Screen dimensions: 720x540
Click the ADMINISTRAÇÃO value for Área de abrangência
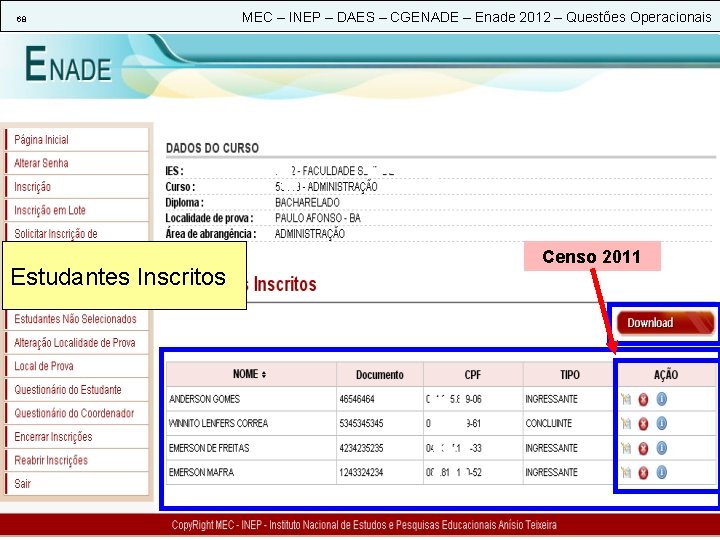click(309, 234)
